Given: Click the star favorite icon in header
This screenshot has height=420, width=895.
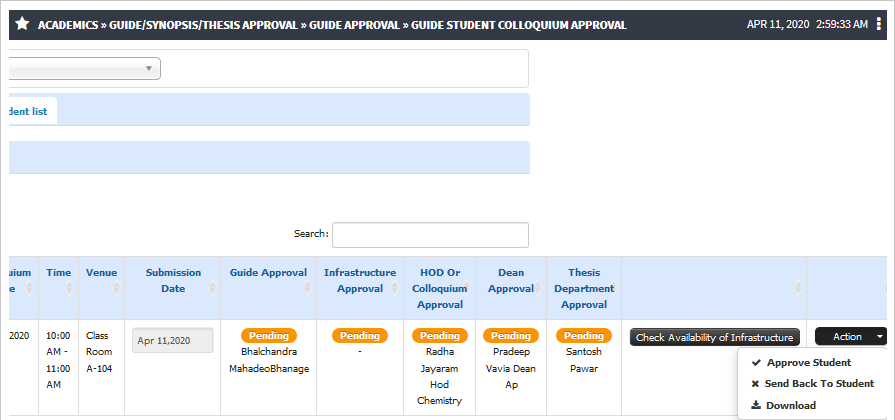Looking at the screenshot, I should pyautogui.click(x=22, y=24).
